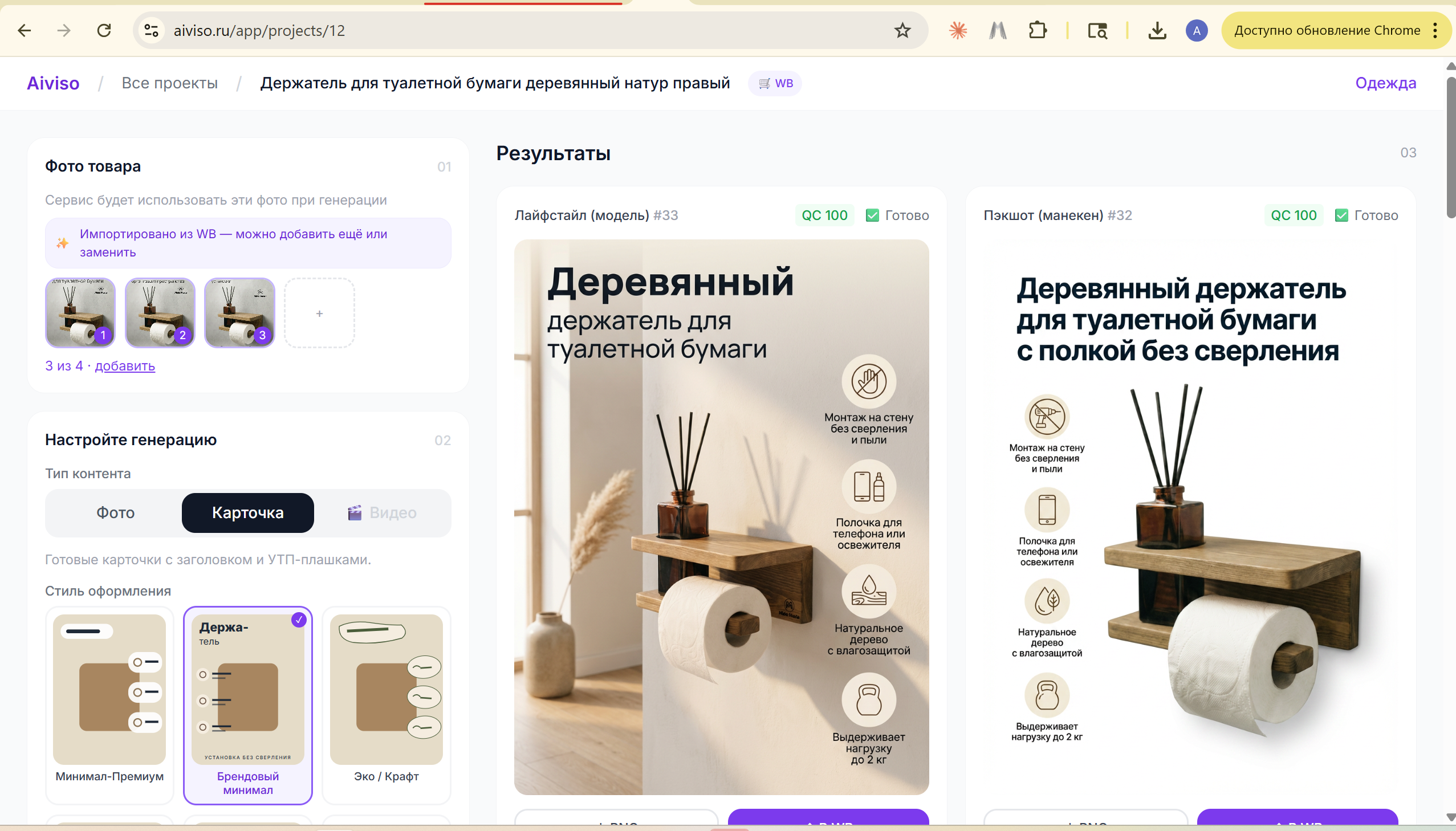This screenshot has width=1456, height=831.
Task: Switch content type to Карточка
Action: click(248, 512)
